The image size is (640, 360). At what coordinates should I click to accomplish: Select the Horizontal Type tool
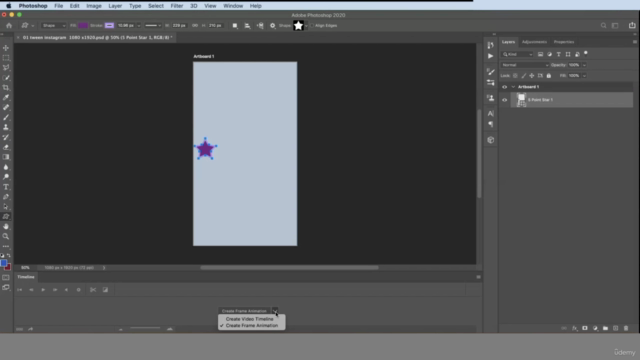tap(6, 187)
